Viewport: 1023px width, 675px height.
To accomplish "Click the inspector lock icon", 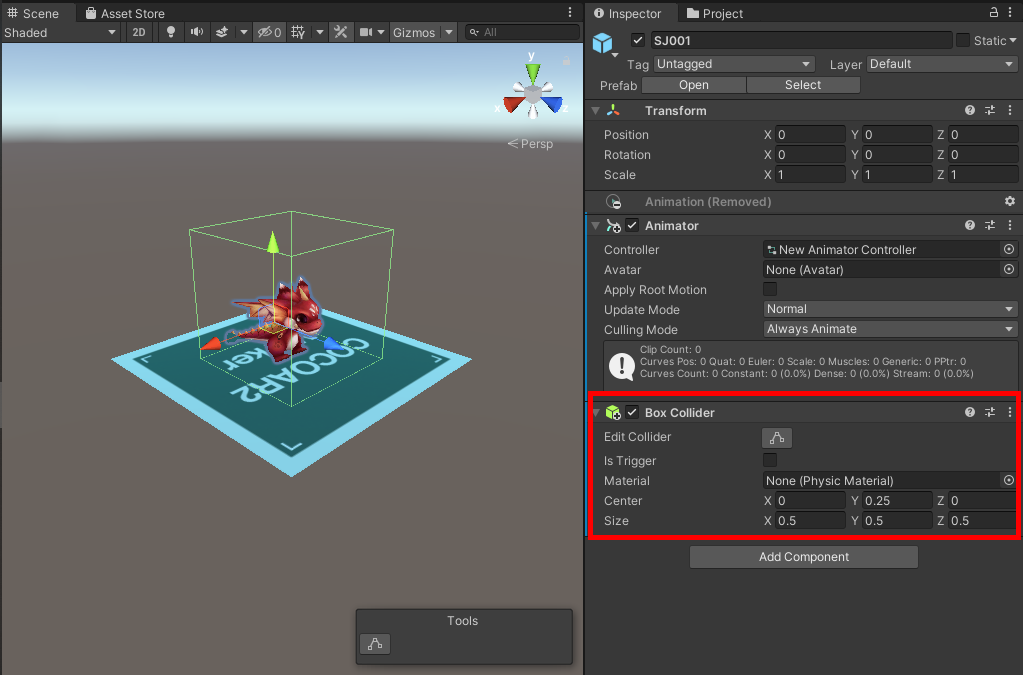I will tap(994, 12).
